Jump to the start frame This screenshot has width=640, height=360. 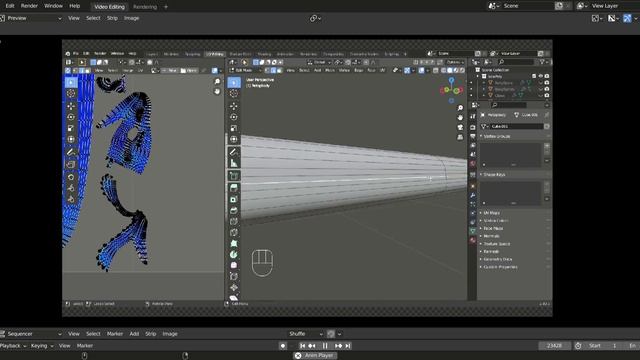(x=302, y=346)
